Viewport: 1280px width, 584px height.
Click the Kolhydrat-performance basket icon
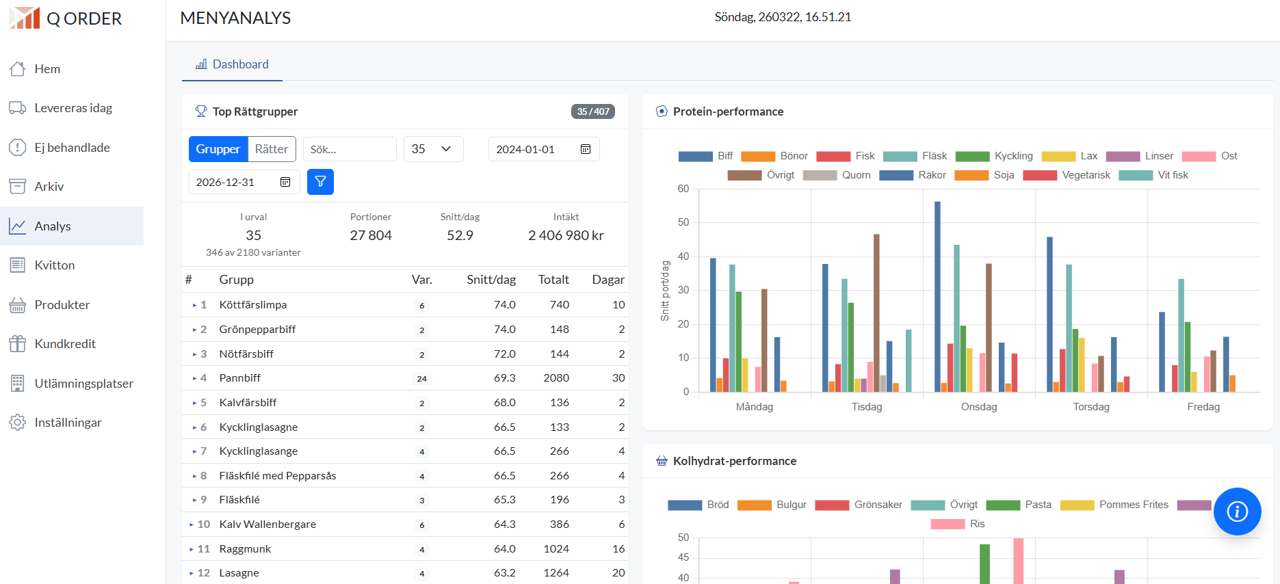tap(661, 461)
